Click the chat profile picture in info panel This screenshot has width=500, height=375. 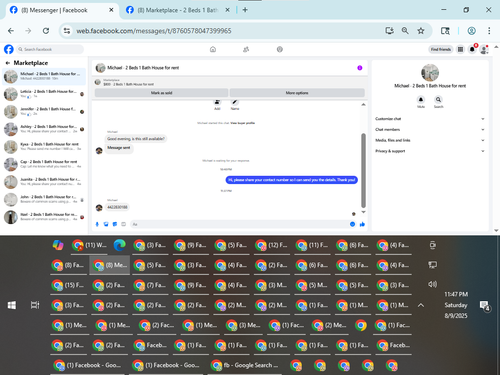tap(430, 72)
